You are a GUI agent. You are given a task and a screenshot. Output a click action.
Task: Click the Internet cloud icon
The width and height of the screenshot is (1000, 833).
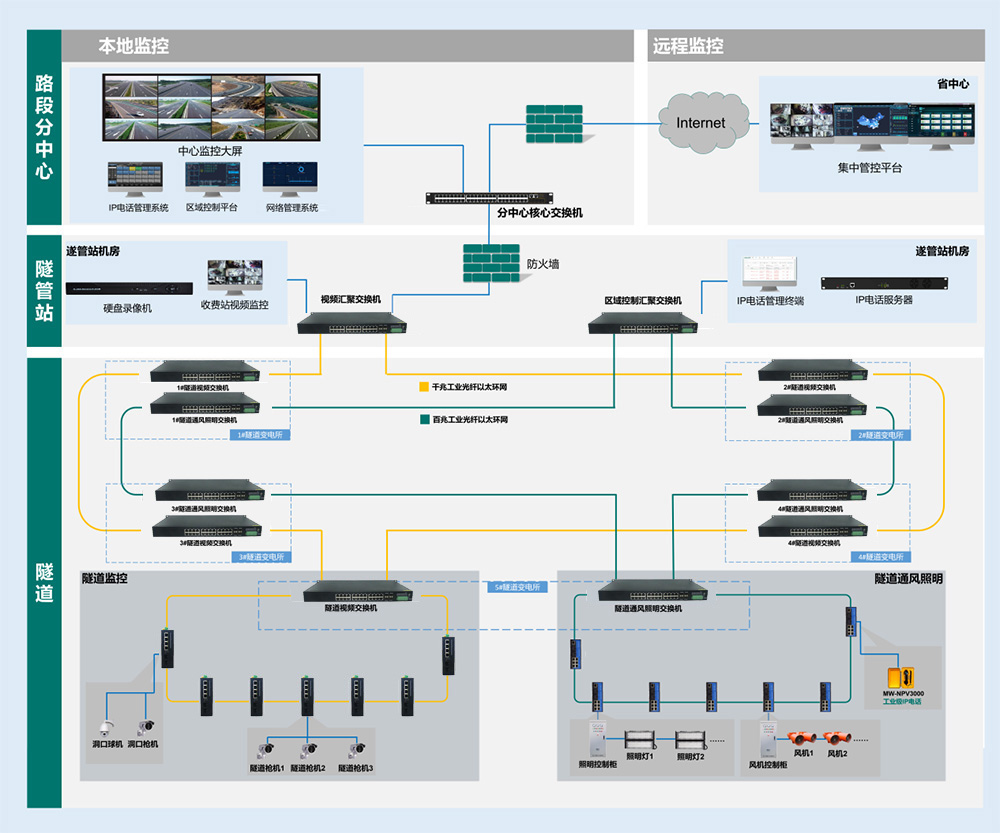[x=701, y=122]
